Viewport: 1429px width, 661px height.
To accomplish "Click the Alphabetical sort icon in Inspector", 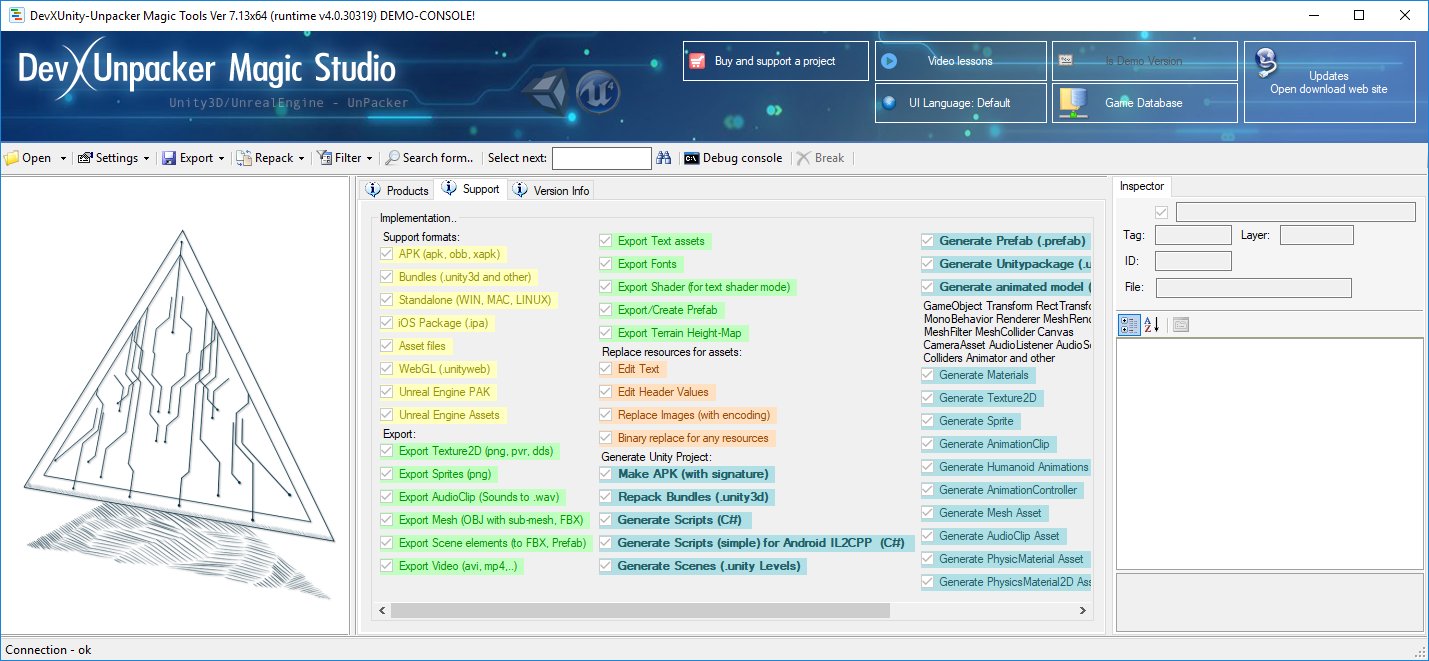I will (x=1151, y=324).
